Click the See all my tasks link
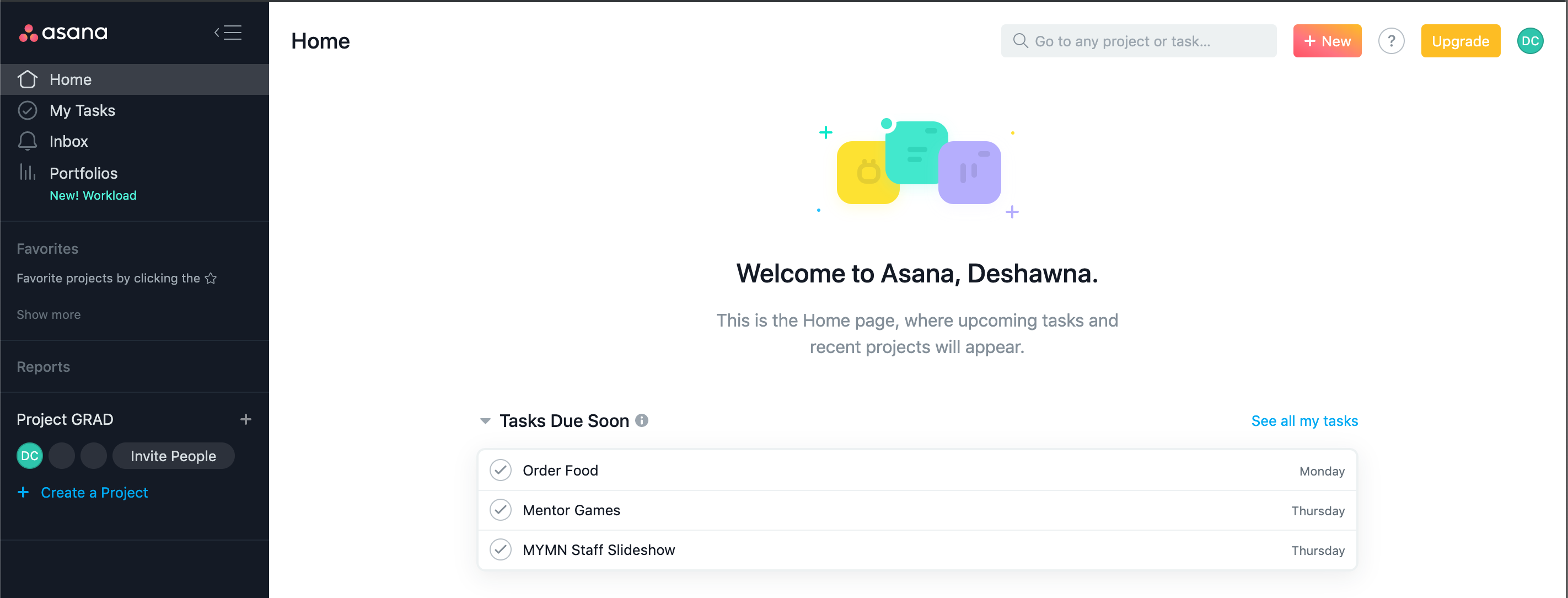This screenshot has width=1568, height=598. click(1304, 421)
